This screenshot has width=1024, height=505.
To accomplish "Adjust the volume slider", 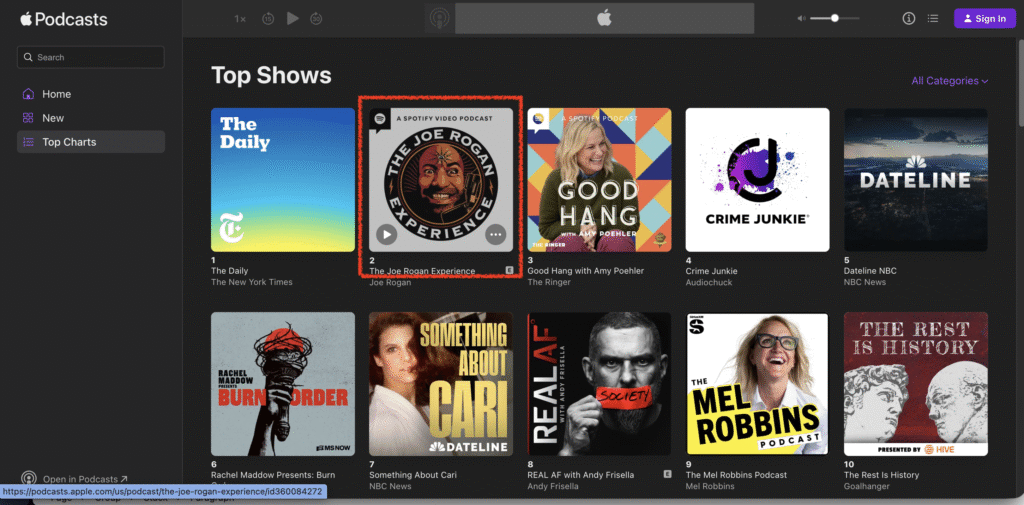I will click(x=834, y=18).
